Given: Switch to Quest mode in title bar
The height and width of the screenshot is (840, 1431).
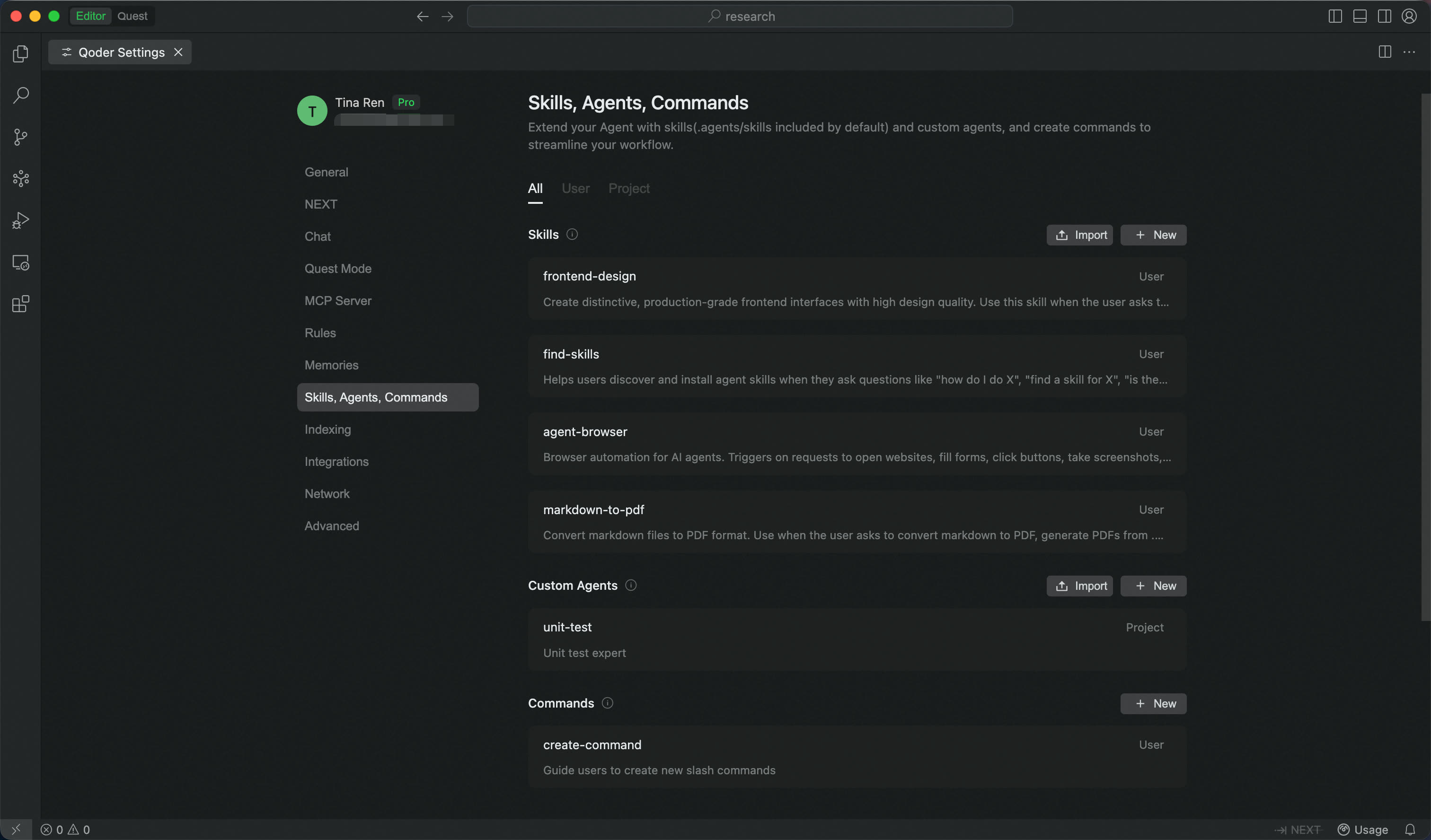Looking at the screenshot, I should [132, 16].
